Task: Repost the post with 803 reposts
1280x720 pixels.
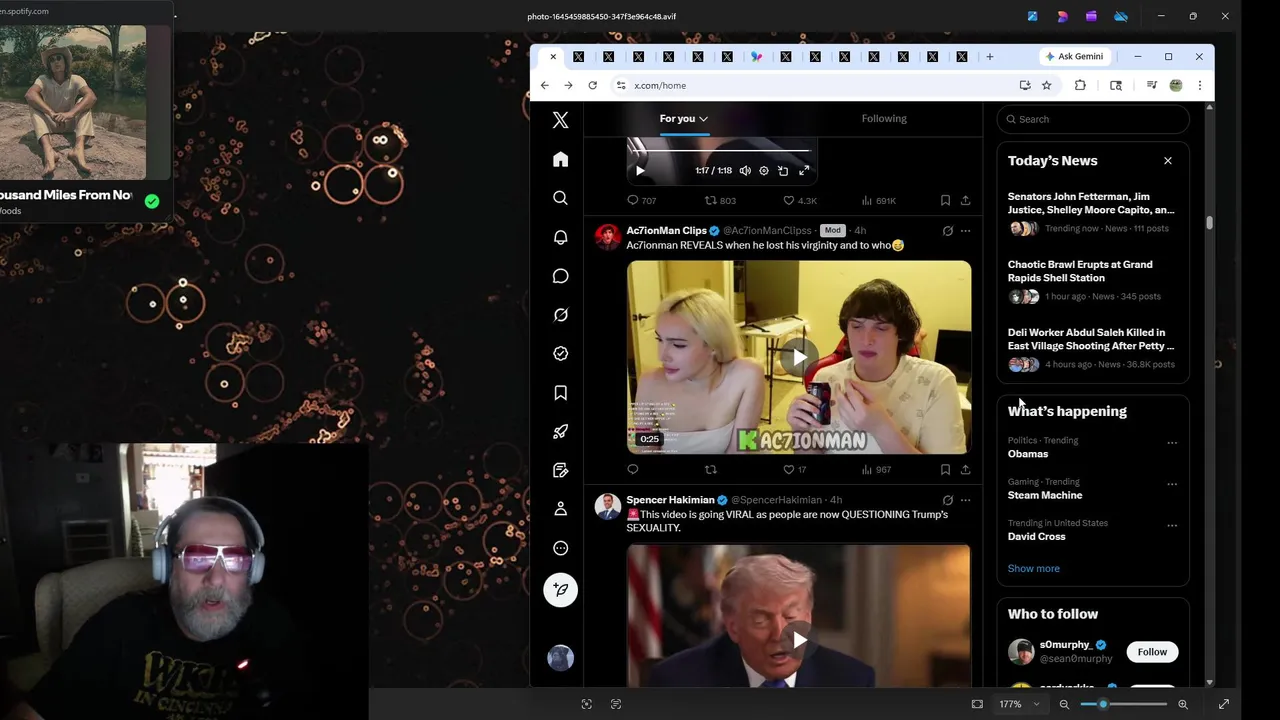Action: point(711,200)
